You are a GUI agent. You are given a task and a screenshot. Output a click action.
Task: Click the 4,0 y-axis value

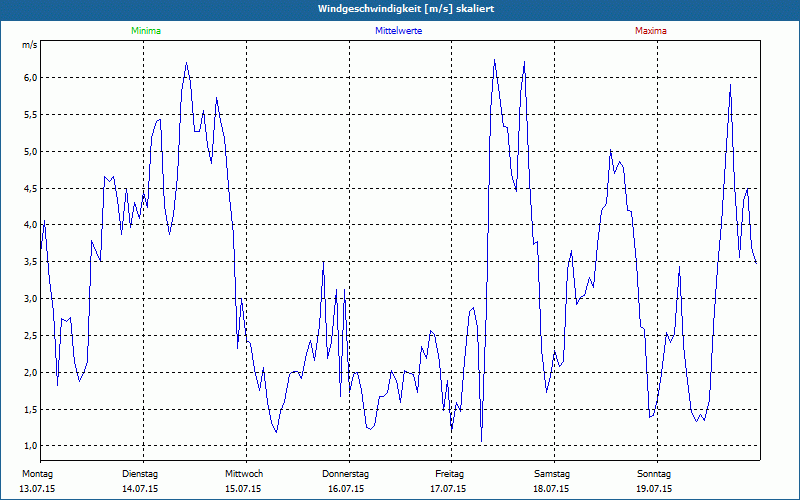click(x=31, y=225)
